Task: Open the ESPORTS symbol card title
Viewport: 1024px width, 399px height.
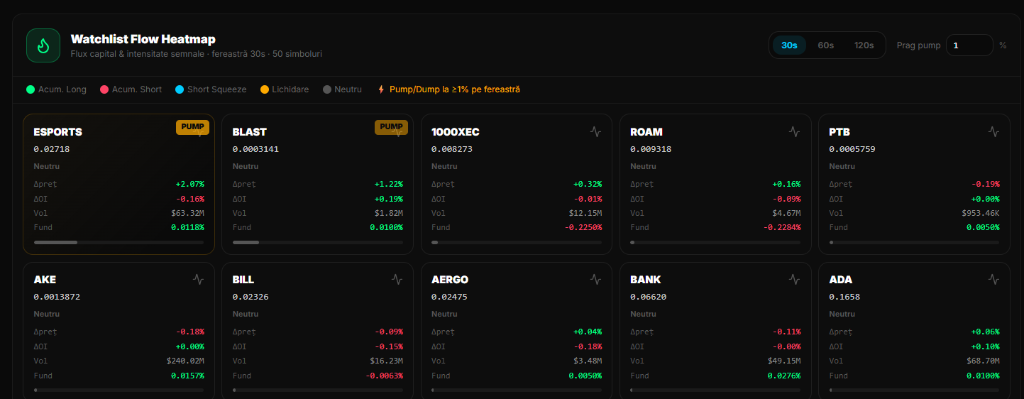Action: (58, 132)
